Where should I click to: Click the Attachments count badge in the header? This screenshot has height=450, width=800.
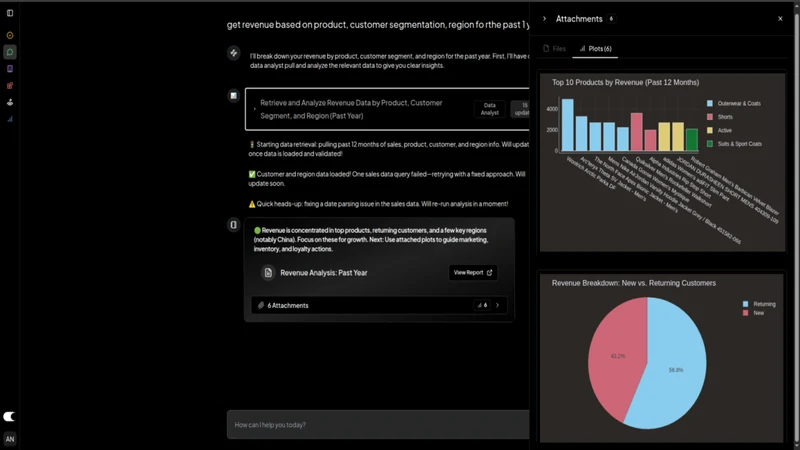click(611, 19)
